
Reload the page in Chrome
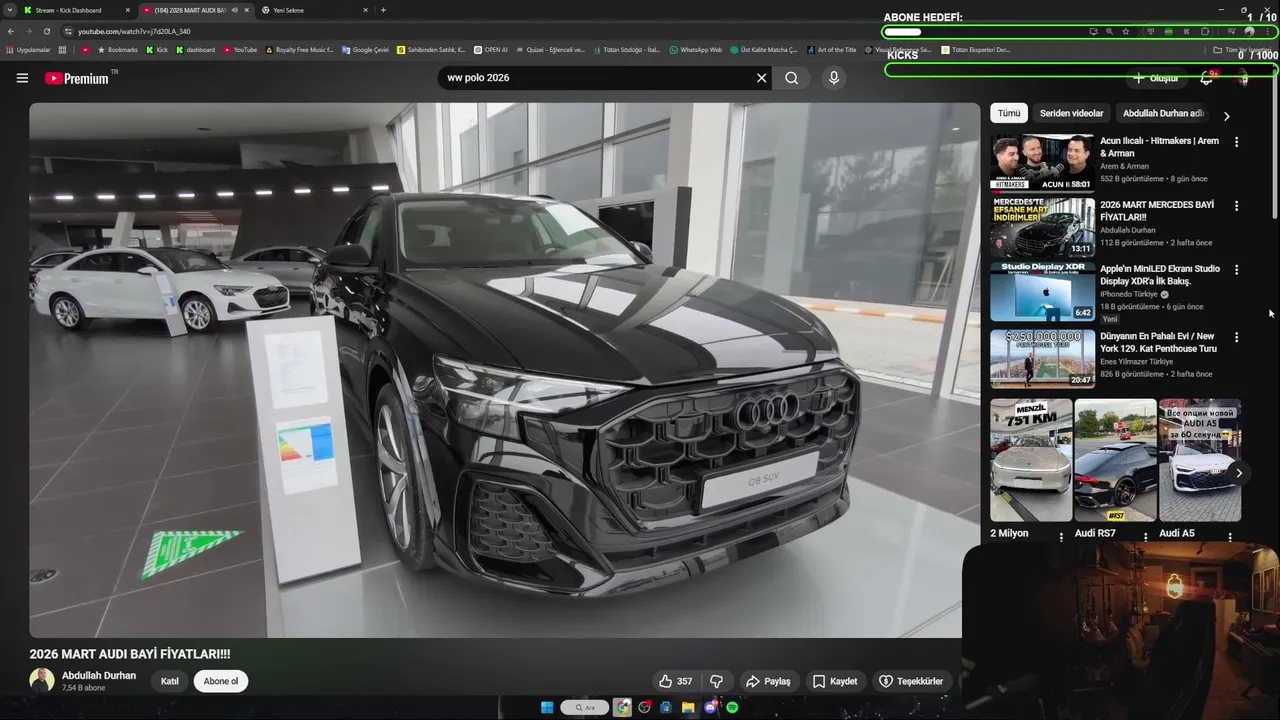pyautogui.click(x=45, y=31)
